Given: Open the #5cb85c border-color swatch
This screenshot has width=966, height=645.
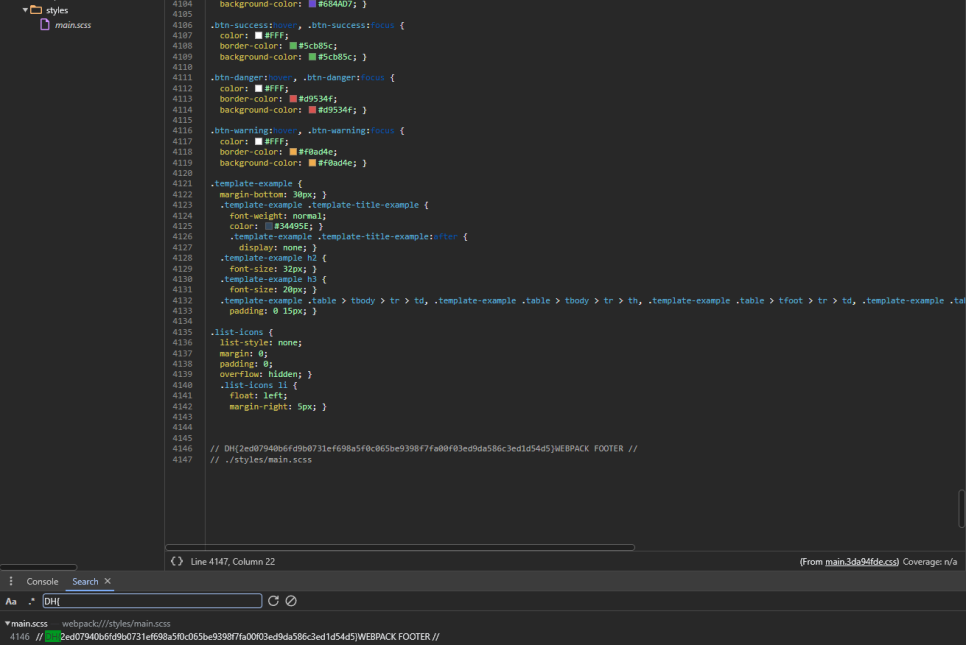Looking at the screenshot, I should point(293,46).
